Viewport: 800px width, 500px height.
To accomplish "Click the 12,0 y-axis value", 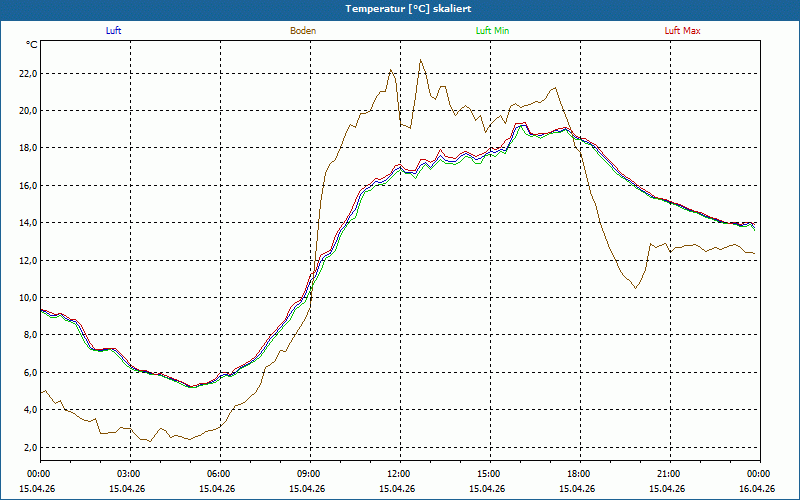I will 29,261.
